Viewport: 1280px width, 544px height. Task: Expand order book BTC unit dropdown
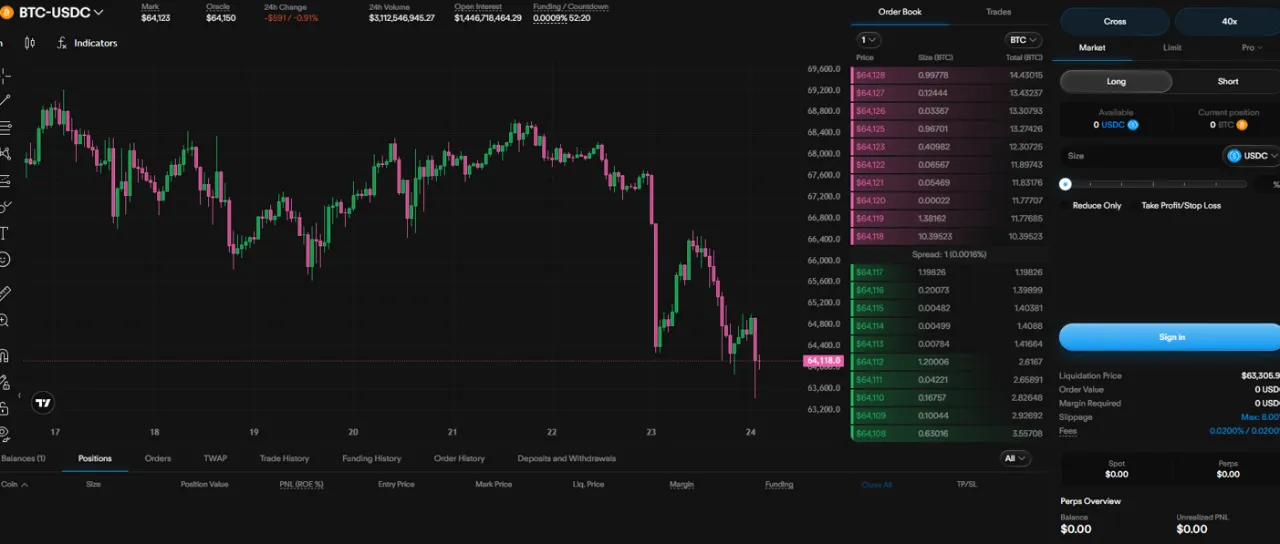pyautogui.click(x=1023, y=40)
